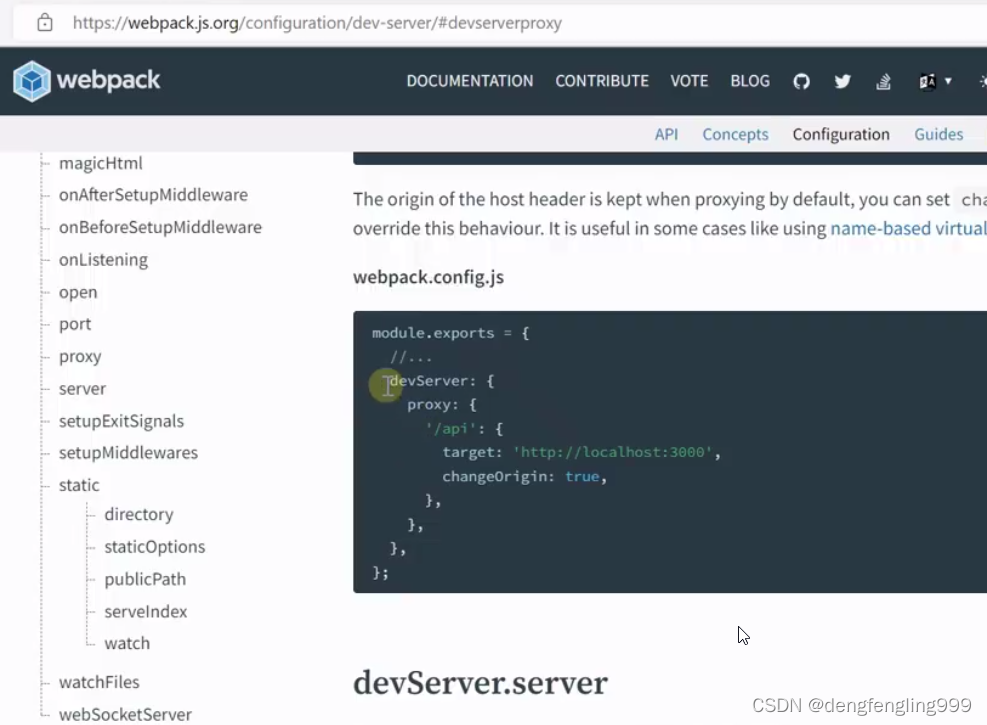987x725 pixels.
Task: Go to onAfterSetupMiddleware in sidebar
Action: pos(153,194)
